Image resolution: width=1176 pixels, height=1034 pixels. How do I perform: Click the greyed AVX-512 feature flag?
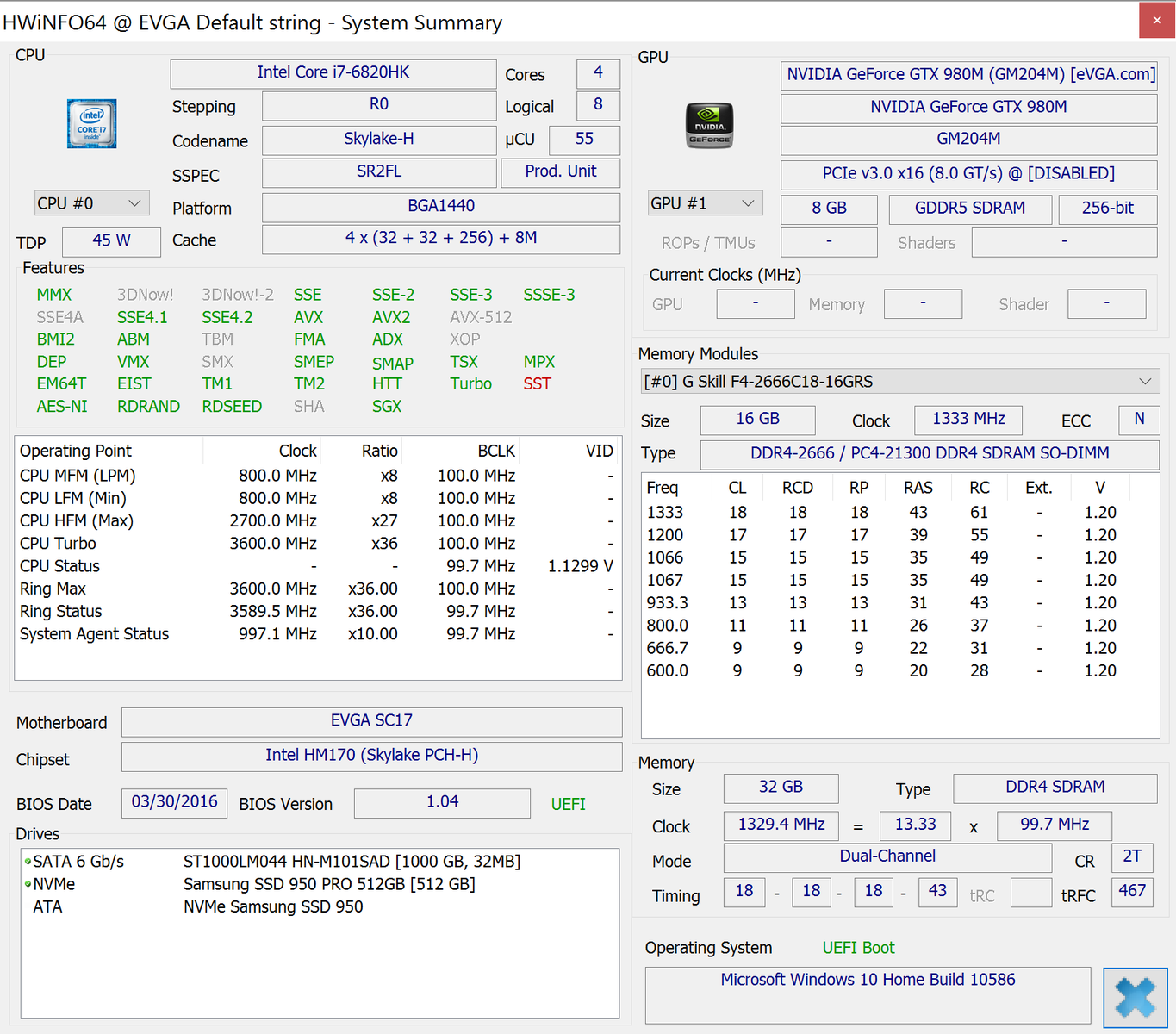(481, 317)
